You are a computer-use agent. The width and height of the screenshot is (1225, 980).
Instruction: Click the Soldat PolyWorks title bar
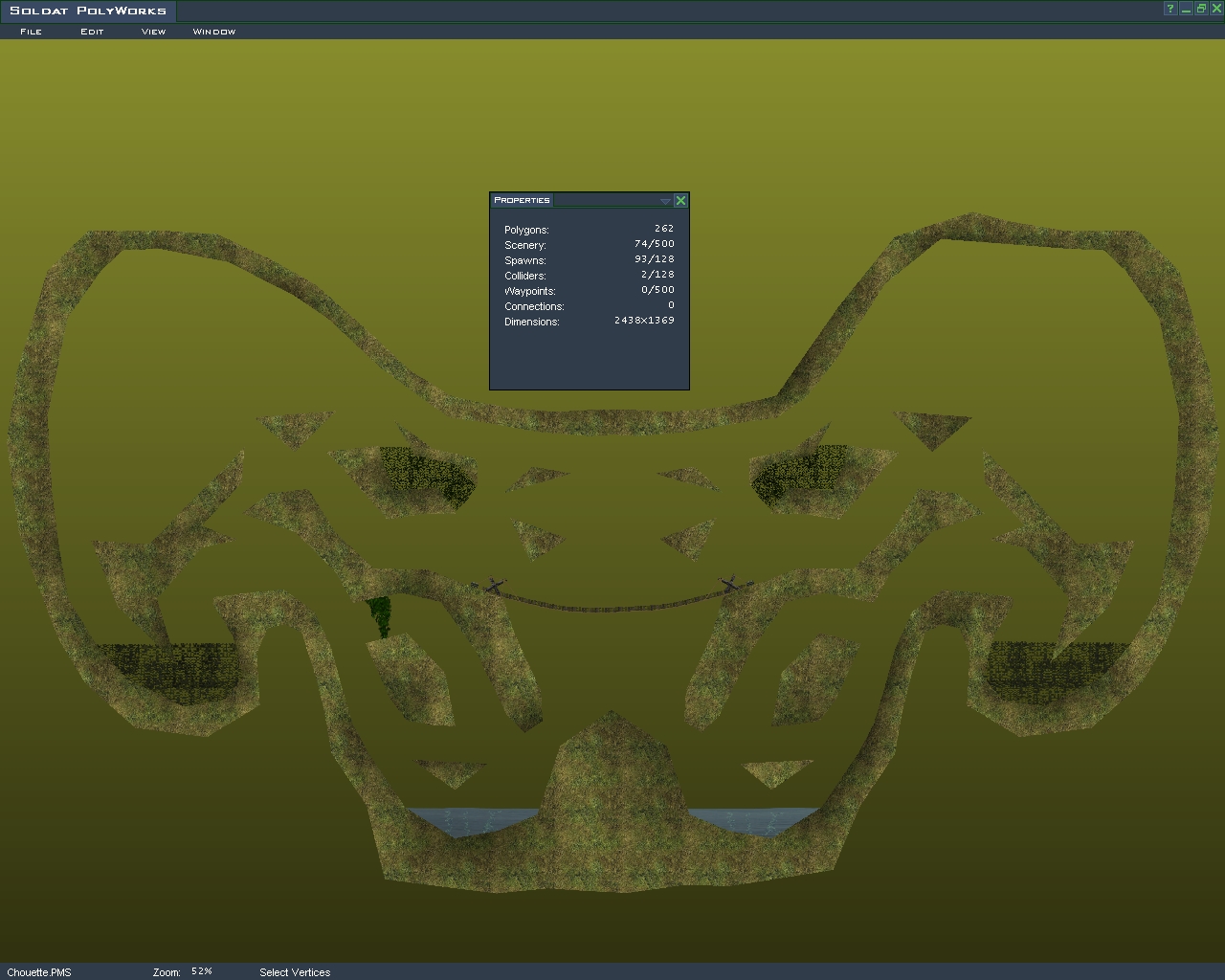click(574, 10)
